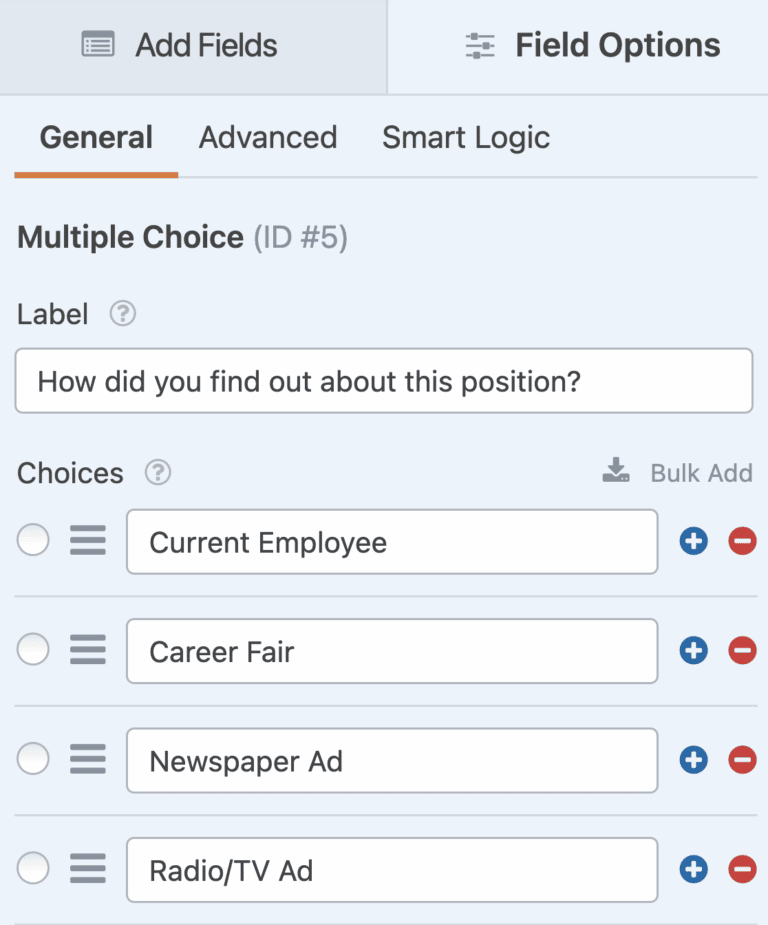Click the Field Options sliders icon
Viewport: 768px width, 925px height.
tap(480, 44)
